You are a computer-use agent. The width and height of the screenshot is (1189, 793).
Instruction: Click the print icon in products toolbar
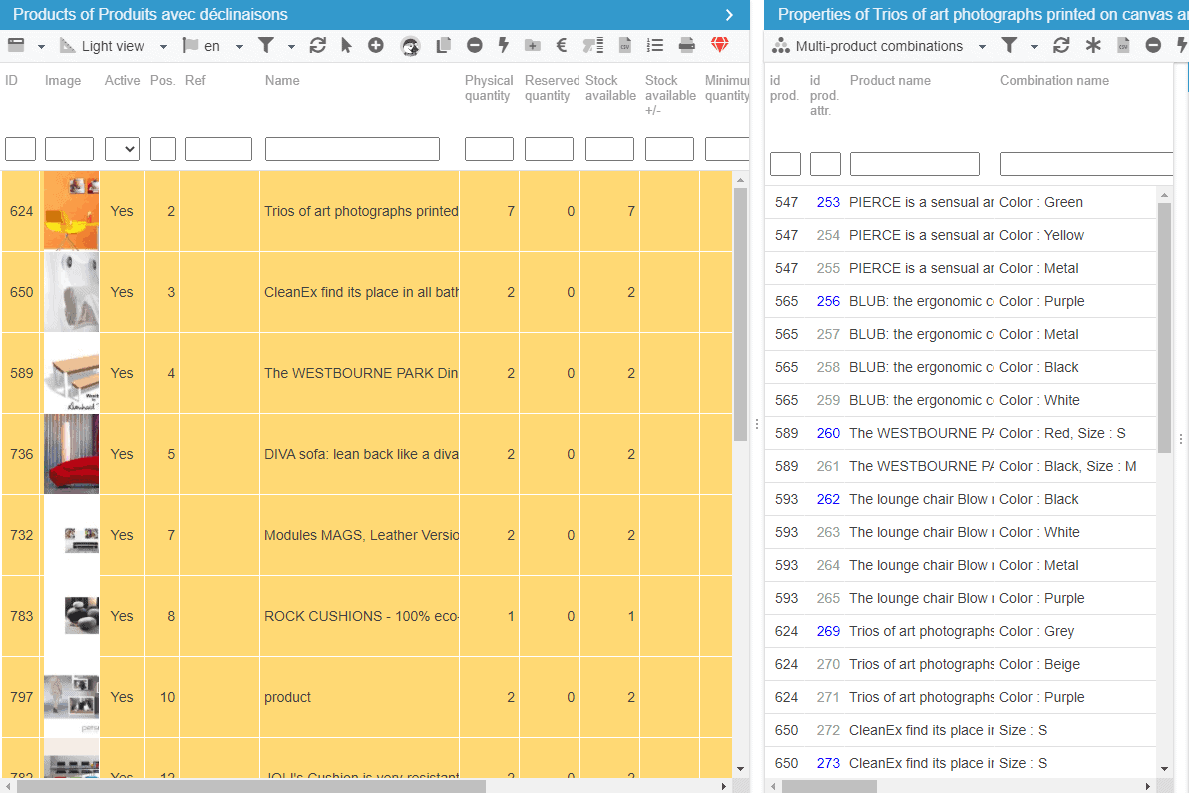coord(687,46)
